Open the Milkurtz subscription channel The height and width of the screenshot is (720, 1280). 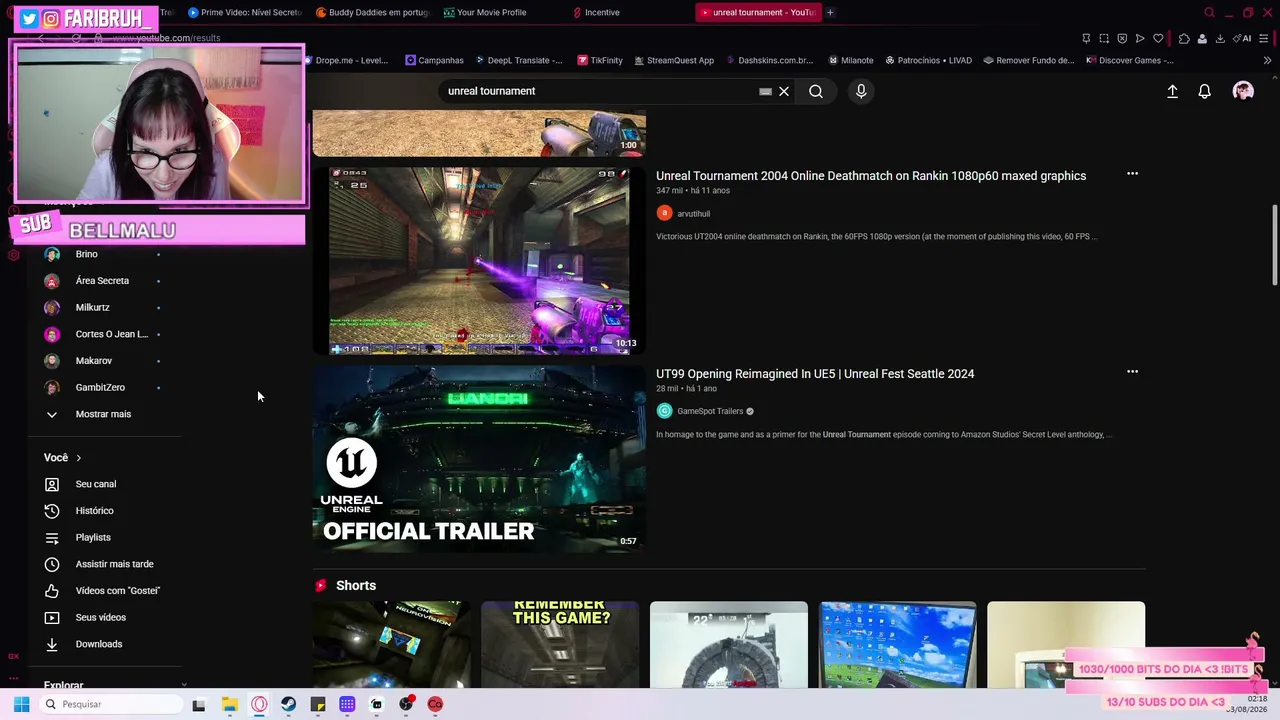tap(92, 308)
